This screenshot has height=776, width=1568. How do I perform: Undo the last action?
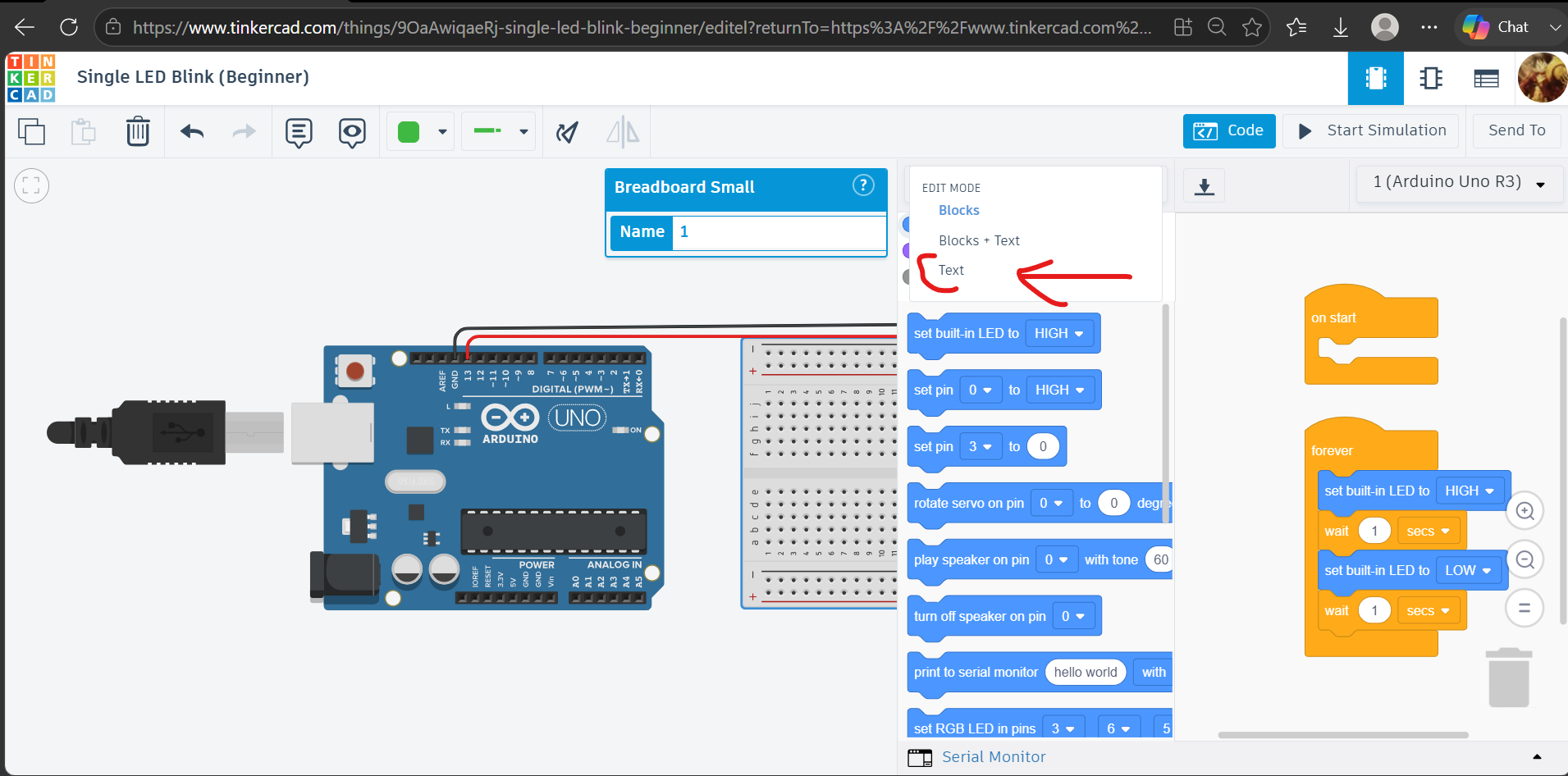tap(192, 131)
